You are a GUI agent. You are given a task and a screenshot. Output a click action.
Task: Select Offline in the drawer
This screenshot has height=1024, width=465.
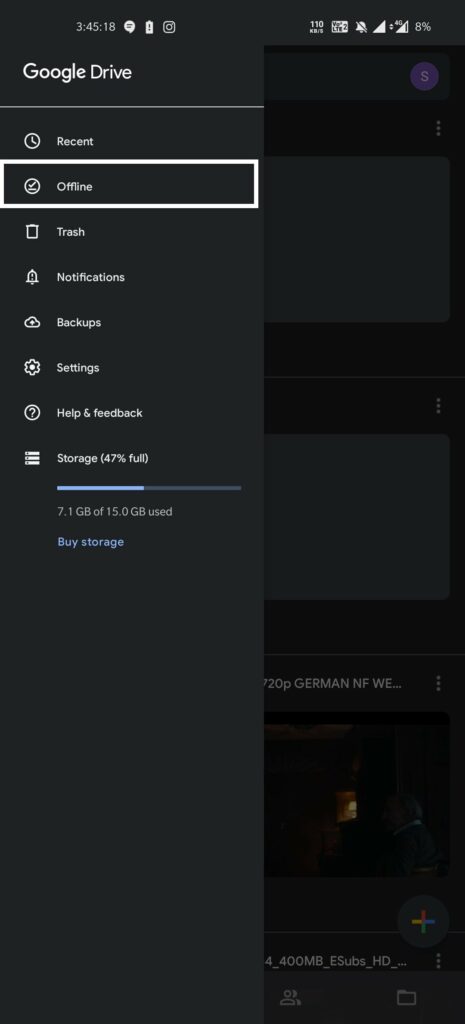pos(129,186)
